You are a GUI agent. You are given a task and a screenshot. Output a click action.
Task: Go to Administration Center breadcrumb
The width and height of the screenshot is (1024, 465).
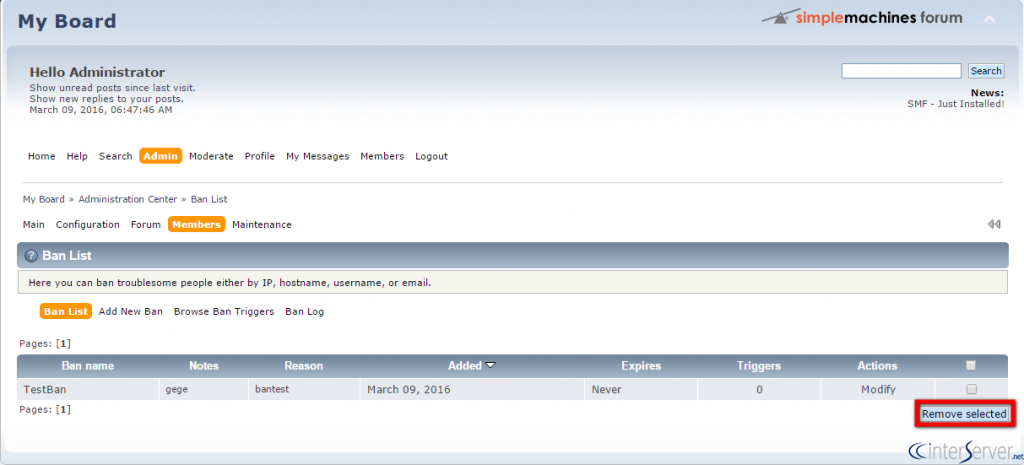coord(127,199)
